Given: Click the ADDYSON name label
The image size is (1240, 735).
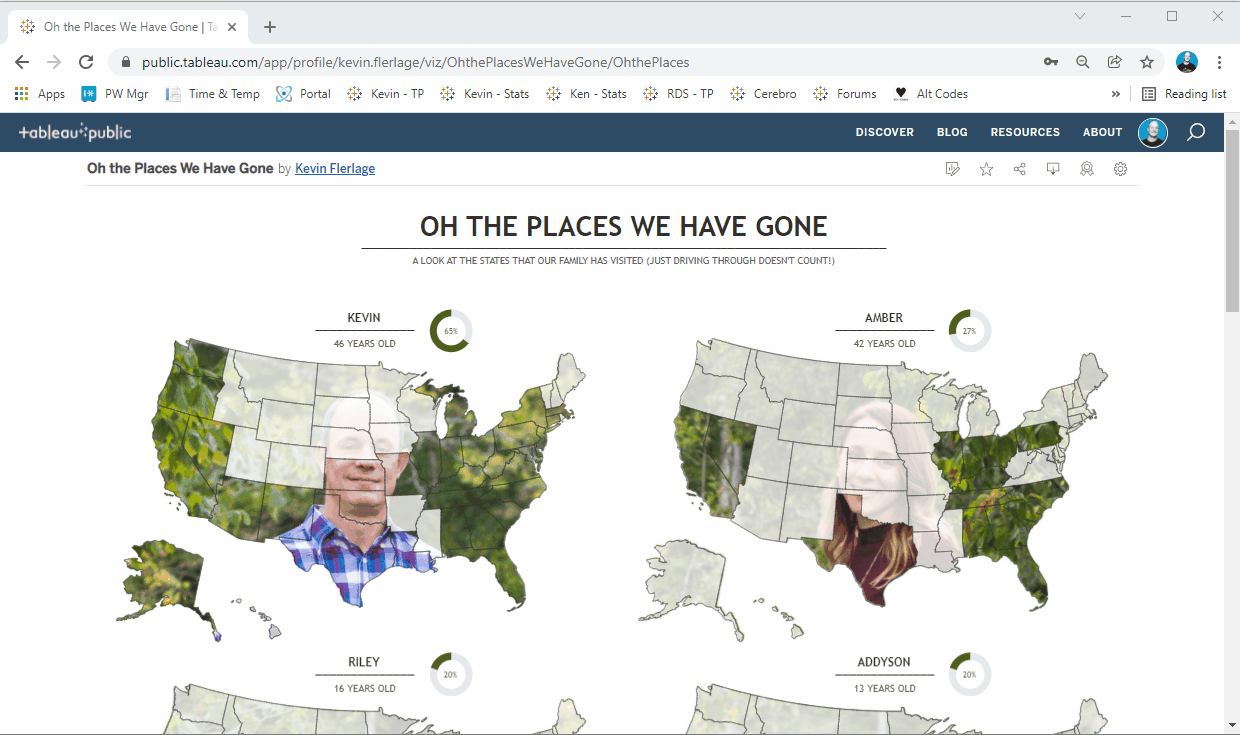Looking at the screenshot, I should [x=884, y=662].
